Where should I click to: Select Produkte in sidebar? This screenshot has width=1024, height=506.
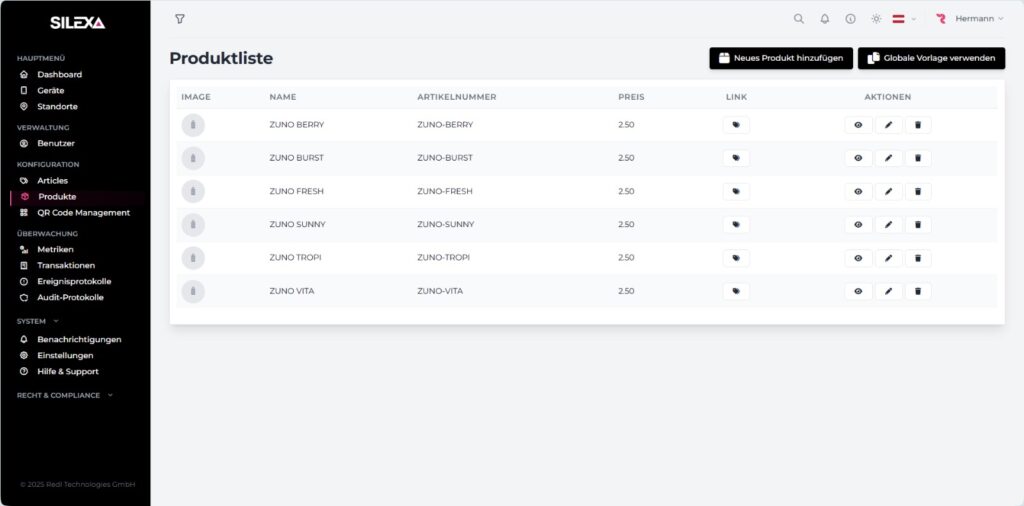click(x=57, y=197)
